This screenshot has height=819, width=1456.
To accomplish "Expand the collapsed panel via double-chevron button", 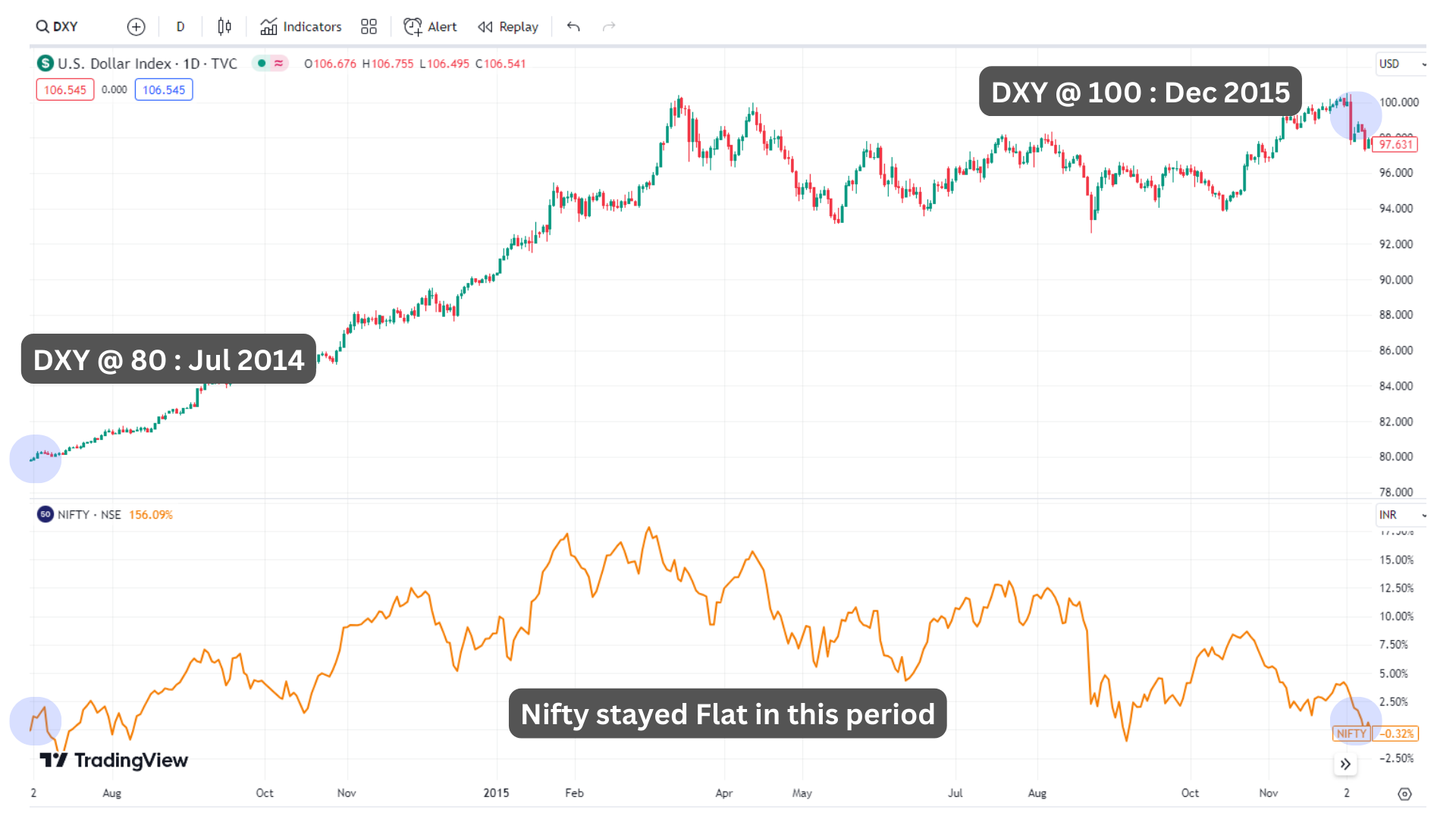I will [1346, 764].
